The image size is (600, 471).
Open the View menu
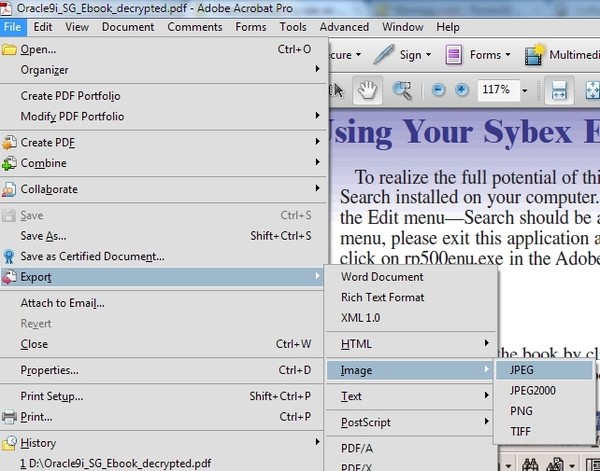click(77, 27)
